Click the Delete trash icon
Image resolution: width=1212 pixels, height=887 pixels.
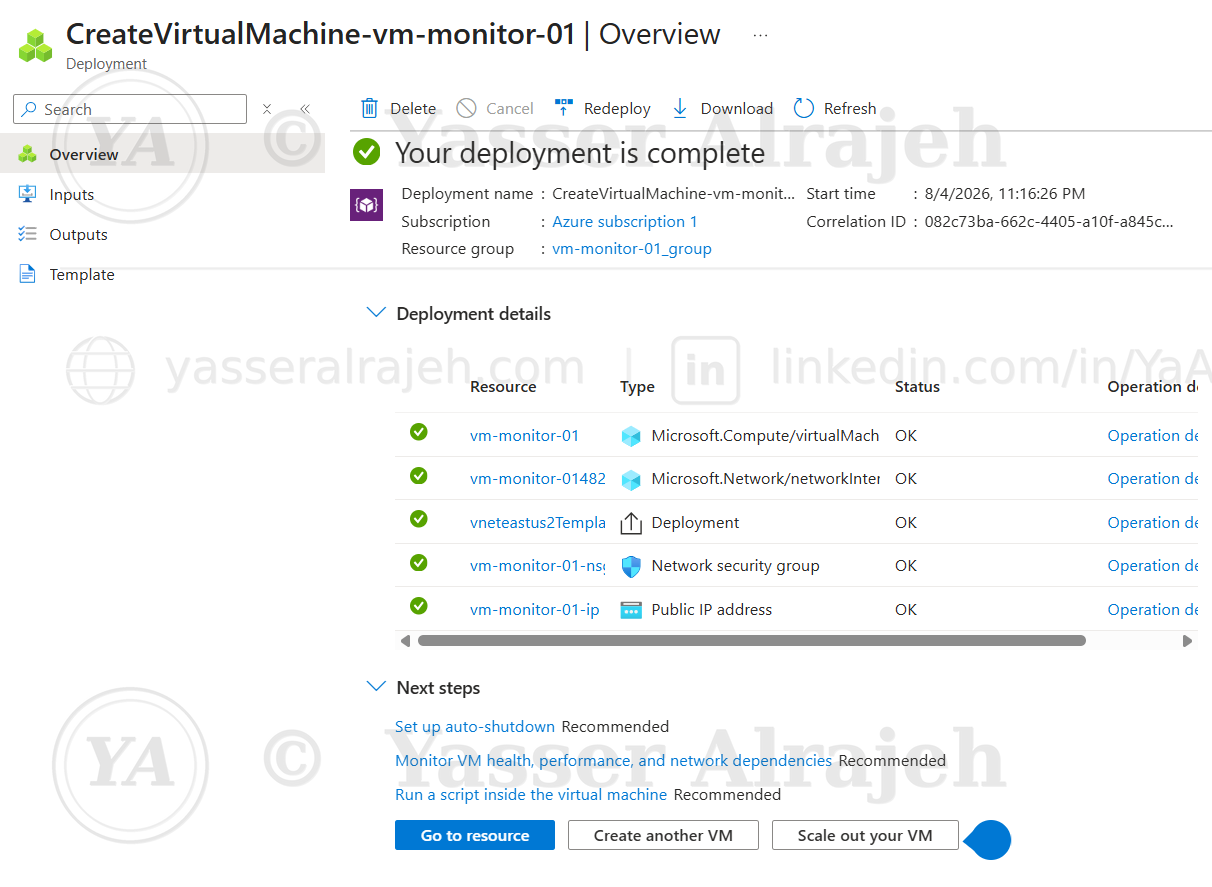[370, 108]
